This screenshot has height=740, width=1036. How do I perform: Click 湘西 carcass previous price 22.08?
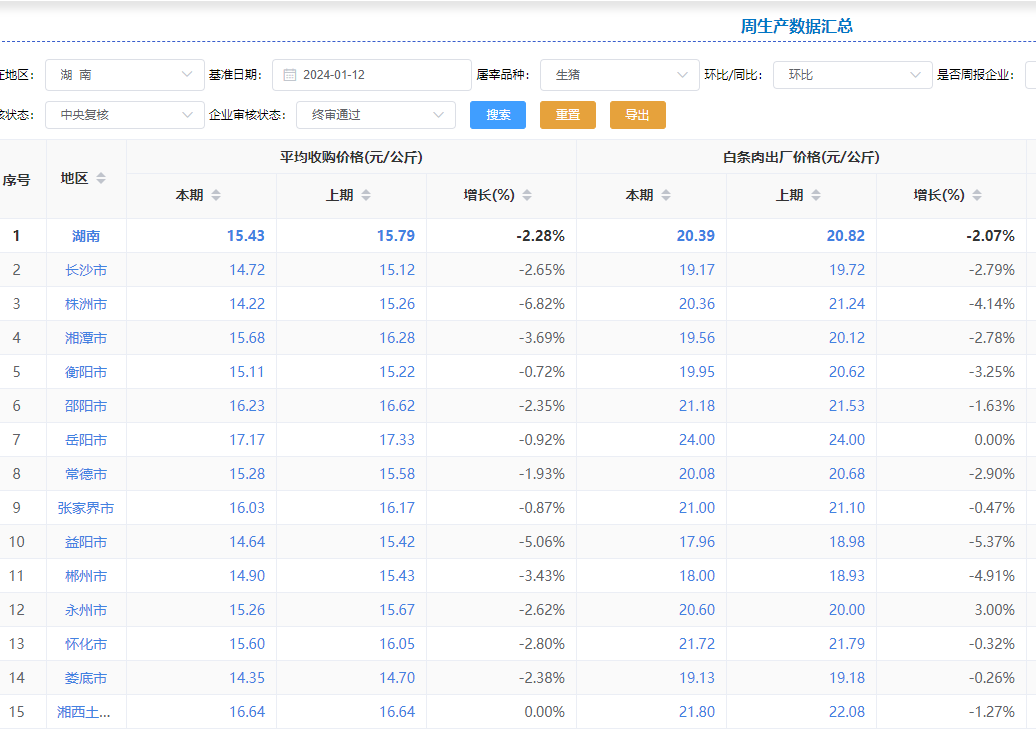(847, 712)
